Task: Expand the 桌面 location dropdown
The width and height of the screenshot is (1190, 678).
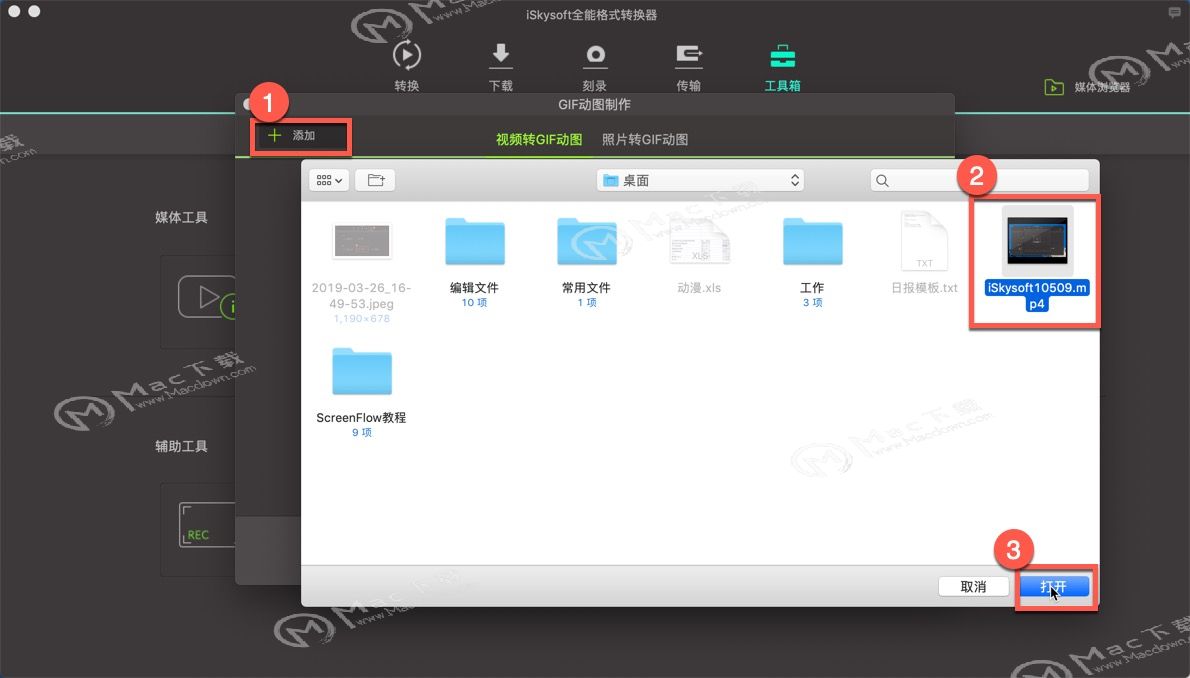Action: (700, 180)
